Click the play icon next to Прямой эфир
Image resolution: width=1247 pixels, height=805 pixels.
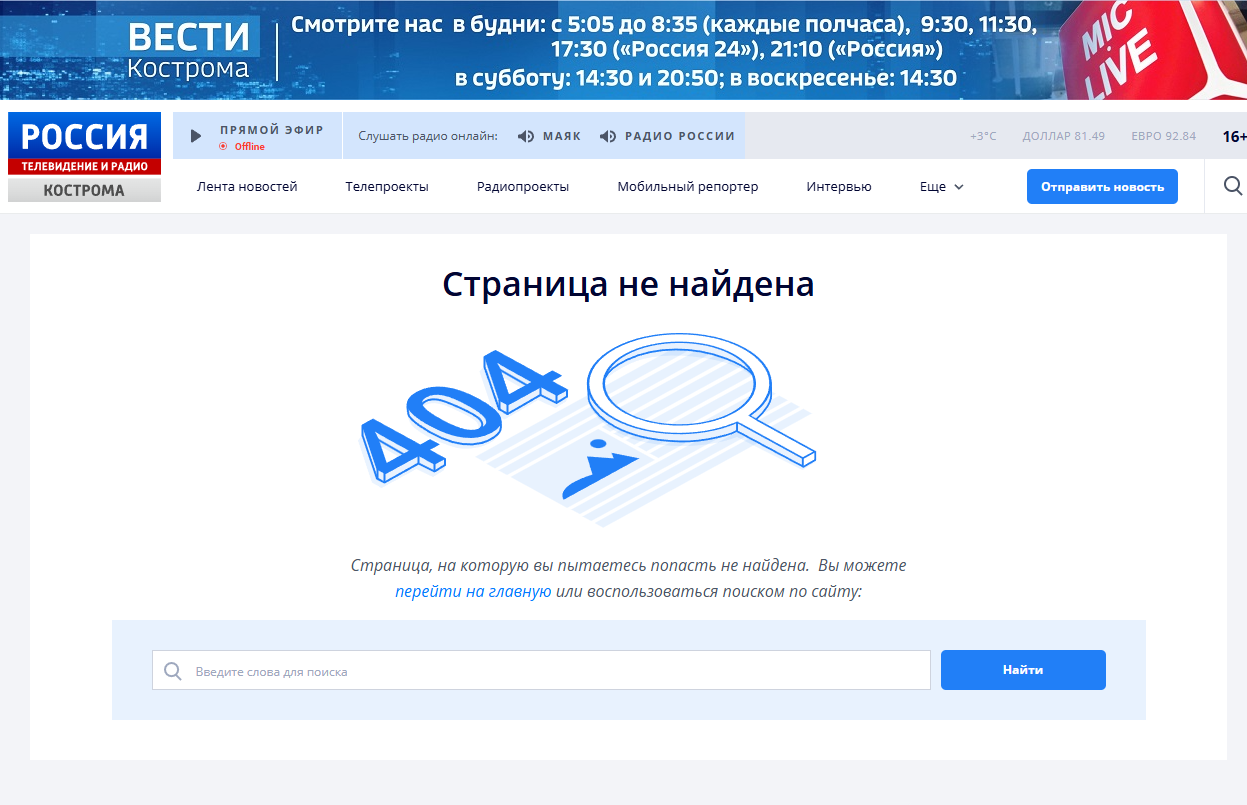196,136
